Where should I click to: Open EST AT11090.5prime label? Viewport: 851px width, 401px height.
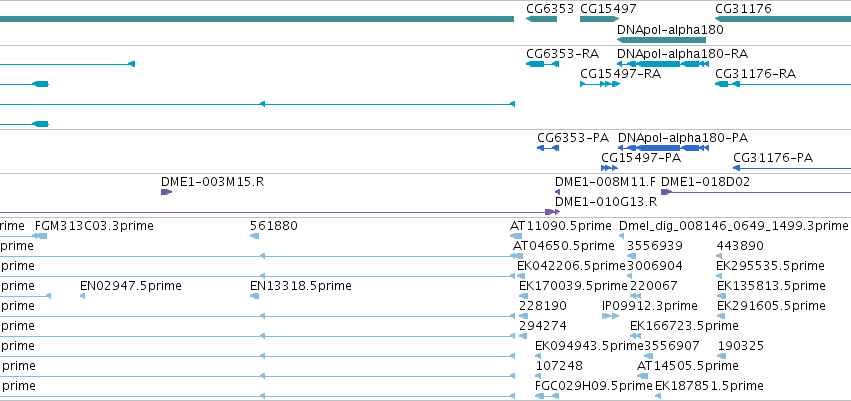561,226
